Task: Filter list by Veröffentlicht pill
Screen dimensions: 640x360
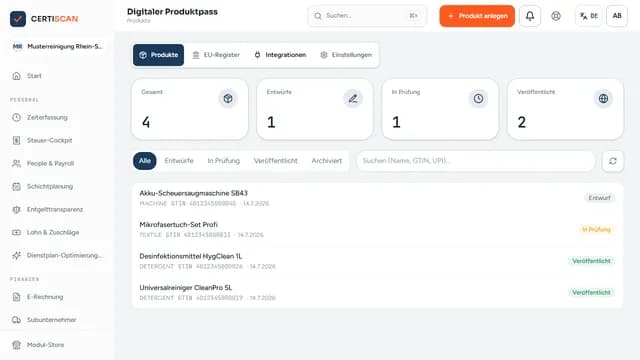Action: 276,161
